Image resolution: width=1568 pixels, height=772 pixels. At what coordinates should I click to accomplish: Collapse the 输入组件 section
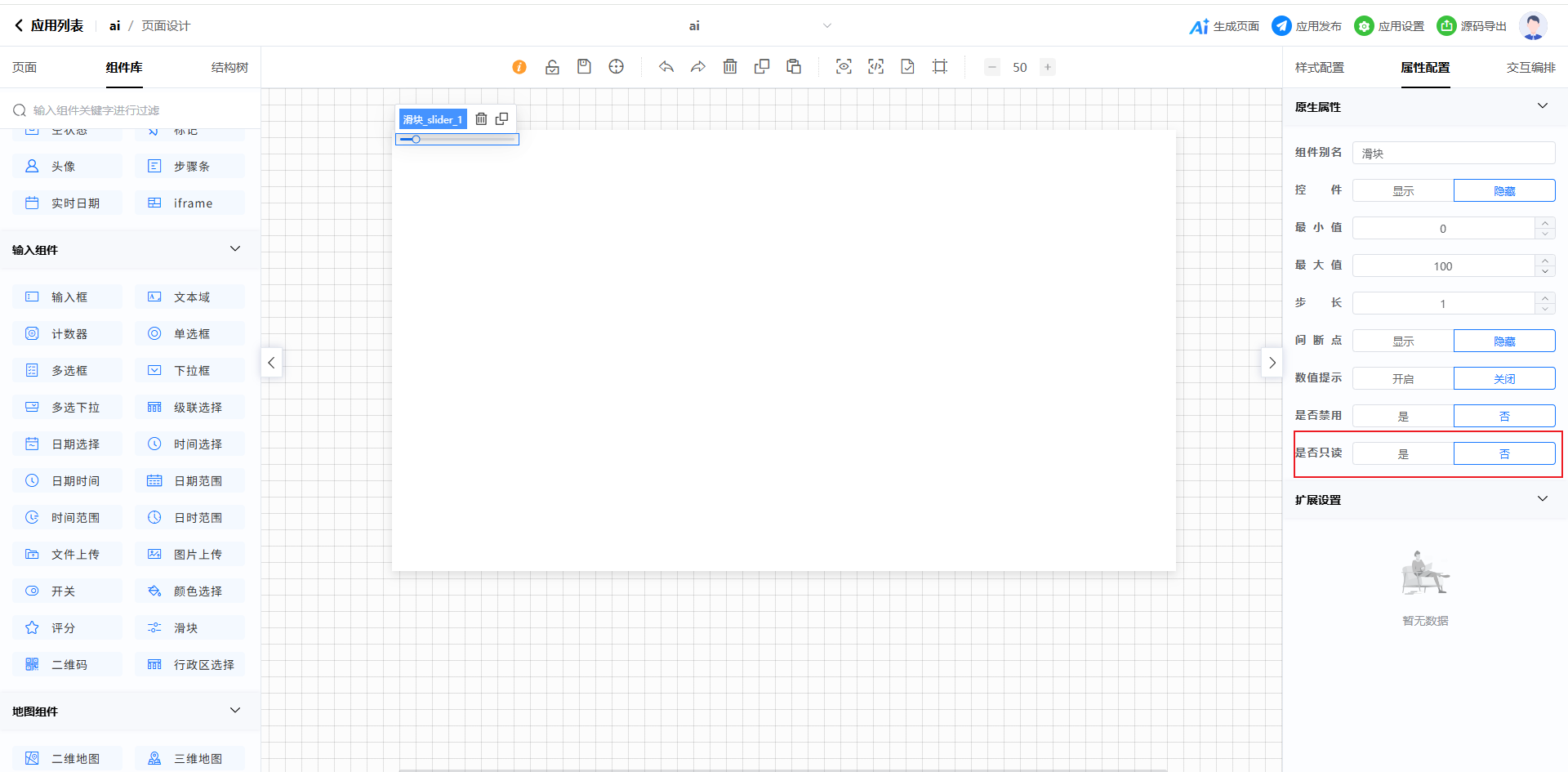click(235, 249)
